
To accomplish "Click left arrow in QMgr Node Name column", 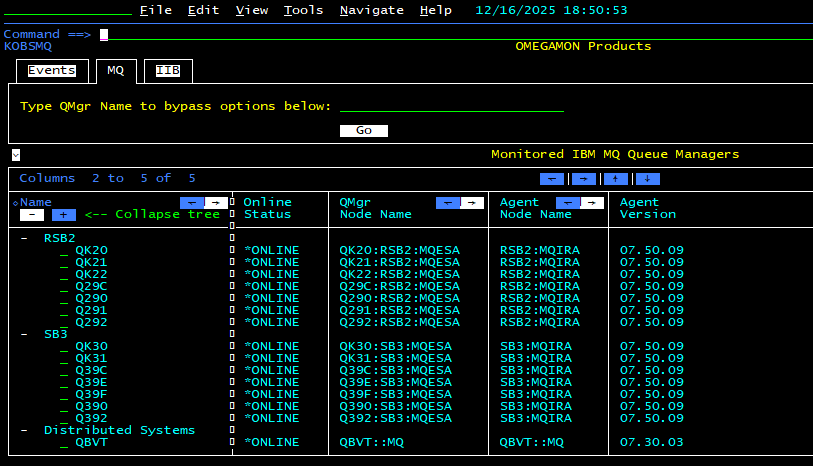I will 447,202.
